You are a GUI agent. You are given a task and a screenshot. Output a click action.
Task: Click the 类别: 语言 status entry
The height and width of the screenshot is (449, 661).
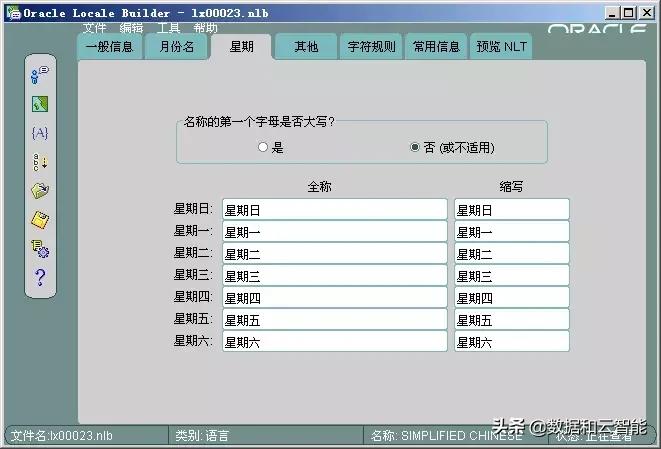202,436
